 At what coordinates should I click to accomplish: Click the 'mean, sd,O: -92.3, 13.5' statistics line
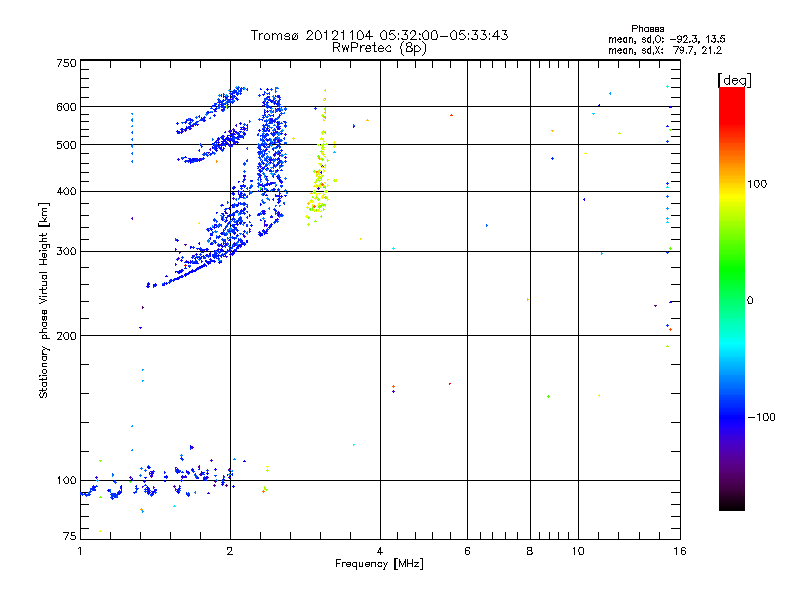pos(667,39)
